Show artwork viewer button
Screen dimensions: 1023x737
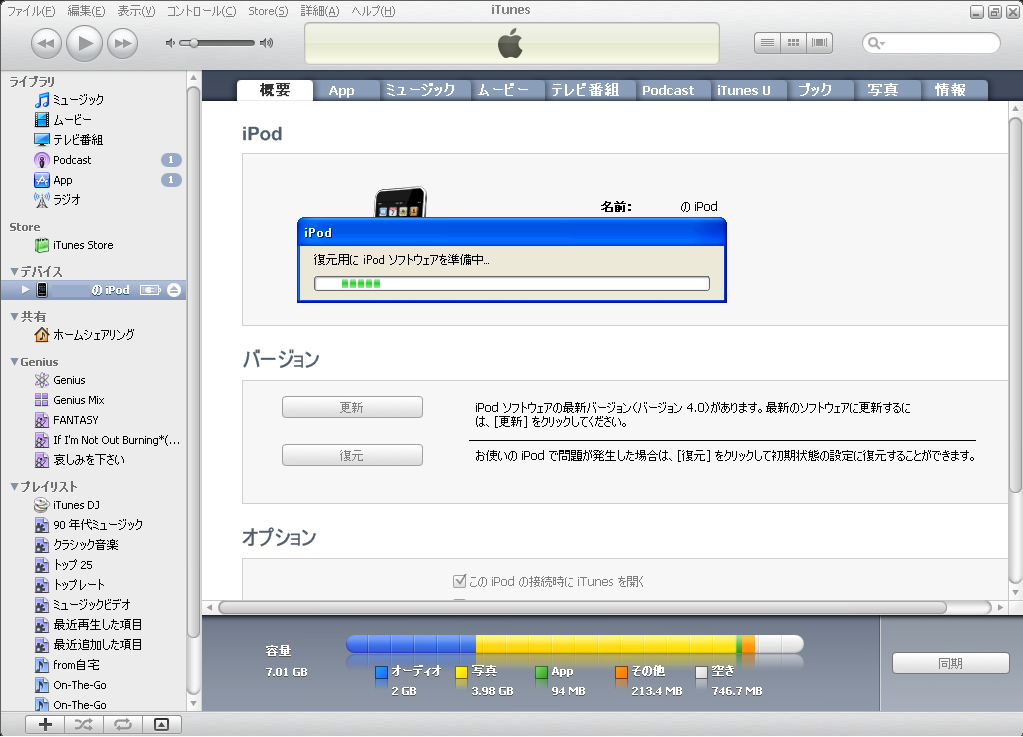coord(161,725)
